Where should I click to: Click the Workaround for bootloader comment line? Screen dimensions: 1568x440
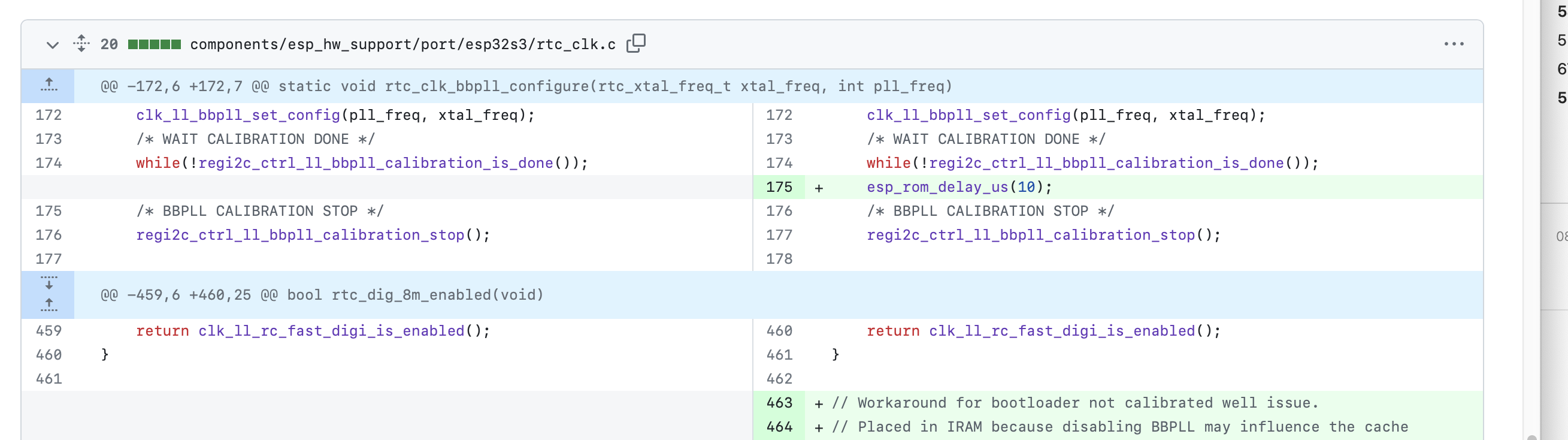tap(1075, 403)
